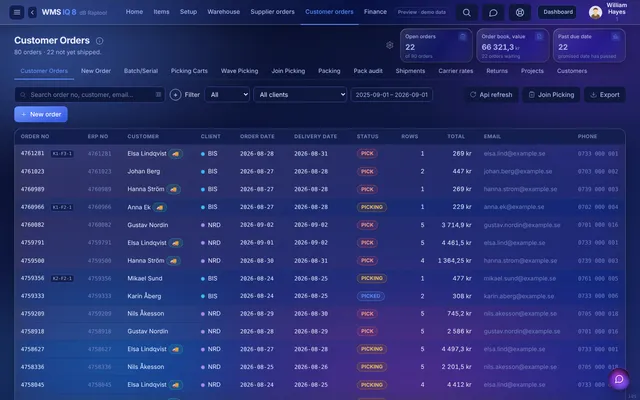Click the Export button

[604, 95]
